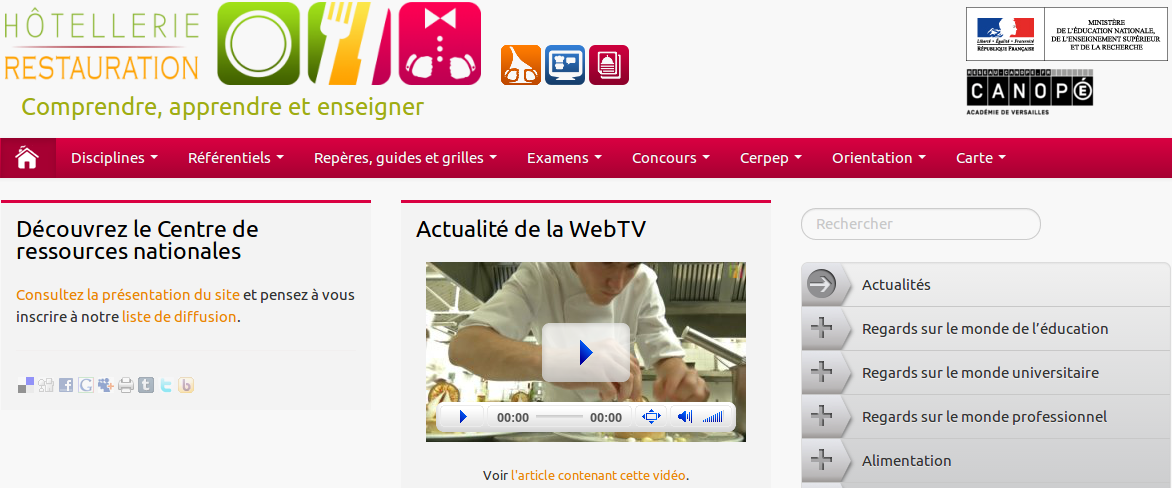Image resolution: width=1172 pixels, height=488 pixels.
Task: Mute the video player volume
Action: click(685, 417)
